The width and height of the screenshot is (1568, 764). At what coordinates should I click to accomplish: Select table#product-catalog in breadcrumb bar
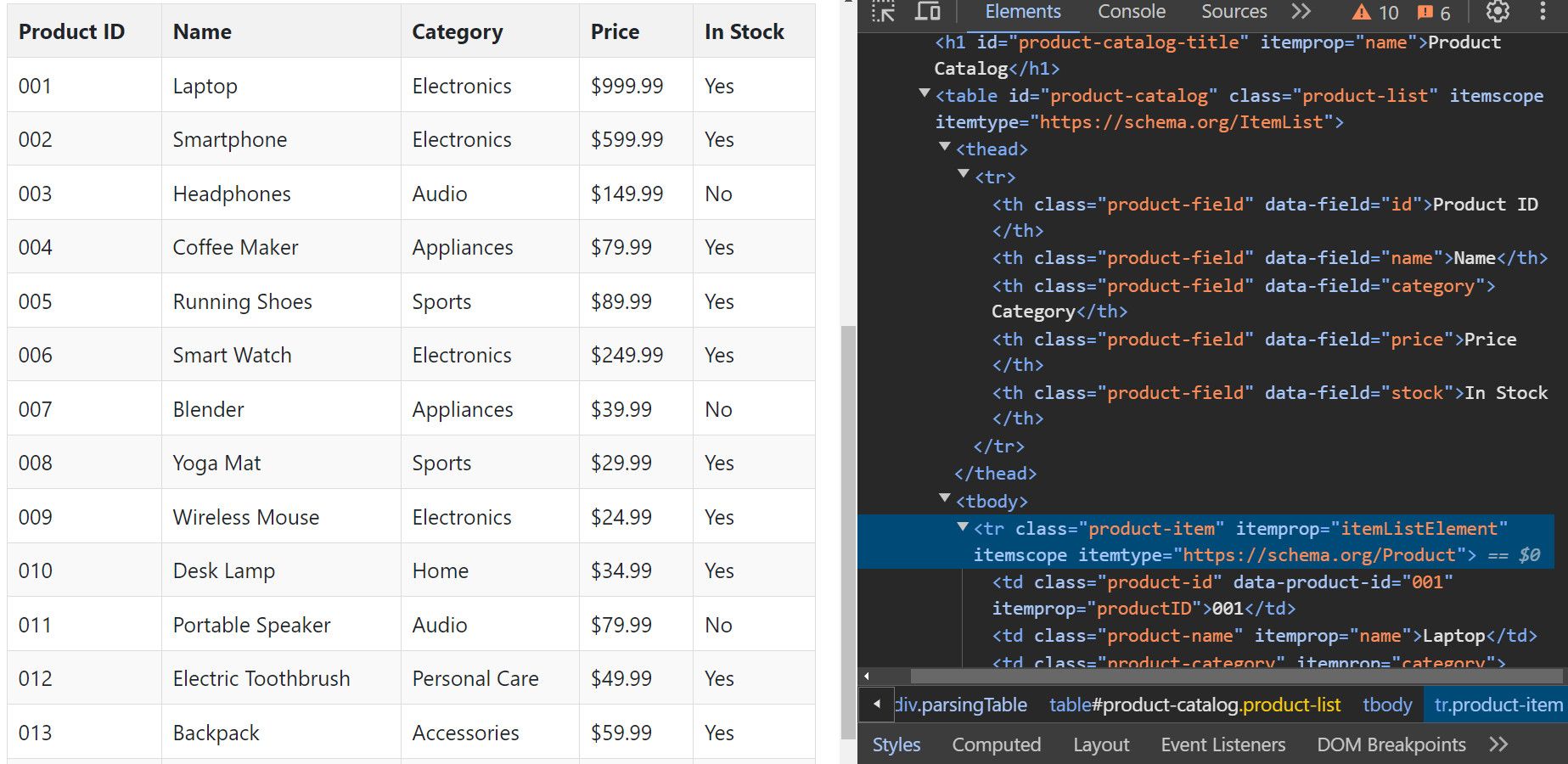[1194, 705]
